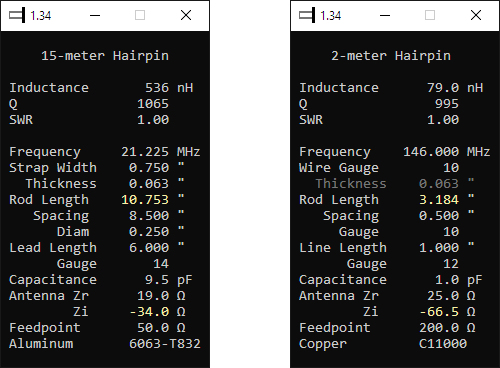Close the 2-meter Hairpin window
The image size is (500, 368).
pyautogui.click(x=476, y=15)
